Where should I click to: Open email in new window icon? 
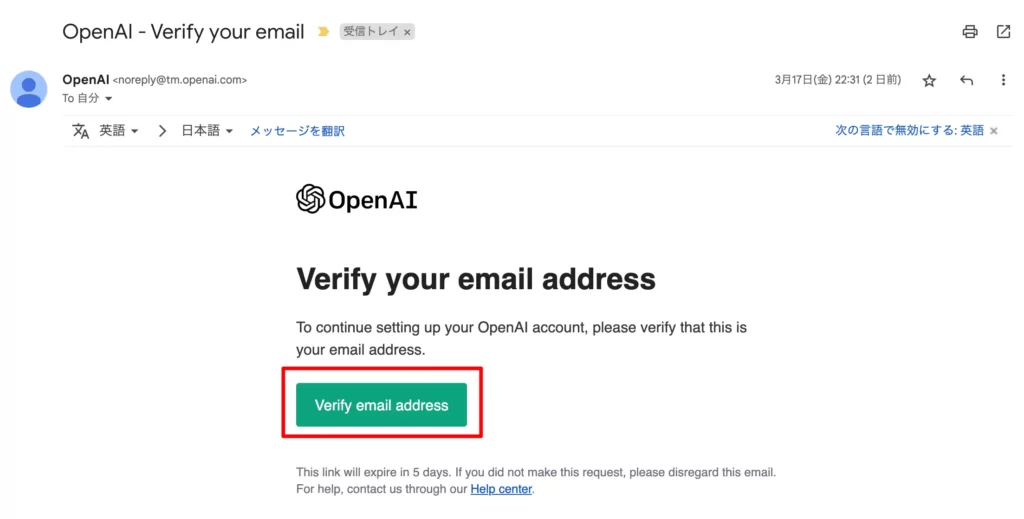click(x=1003, y=31)
